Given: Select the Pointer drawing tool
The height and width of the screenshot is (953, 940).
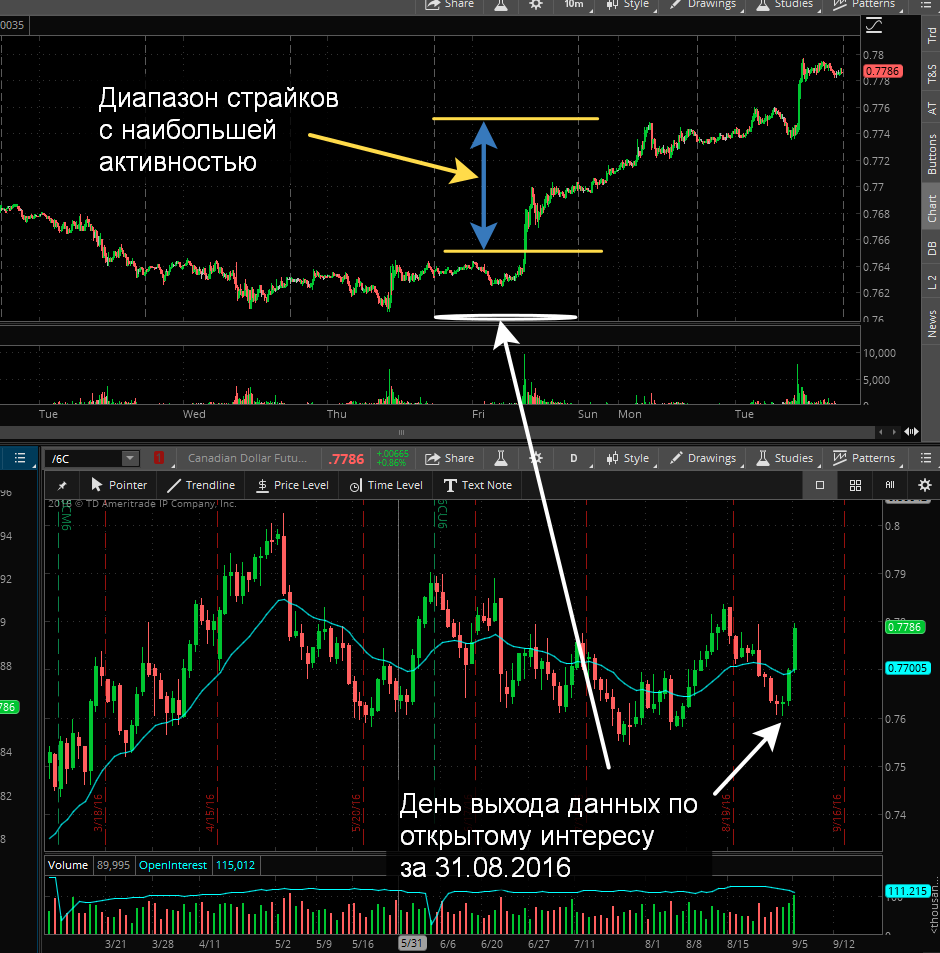Looking at the screenshot, I should pos(119,485).
